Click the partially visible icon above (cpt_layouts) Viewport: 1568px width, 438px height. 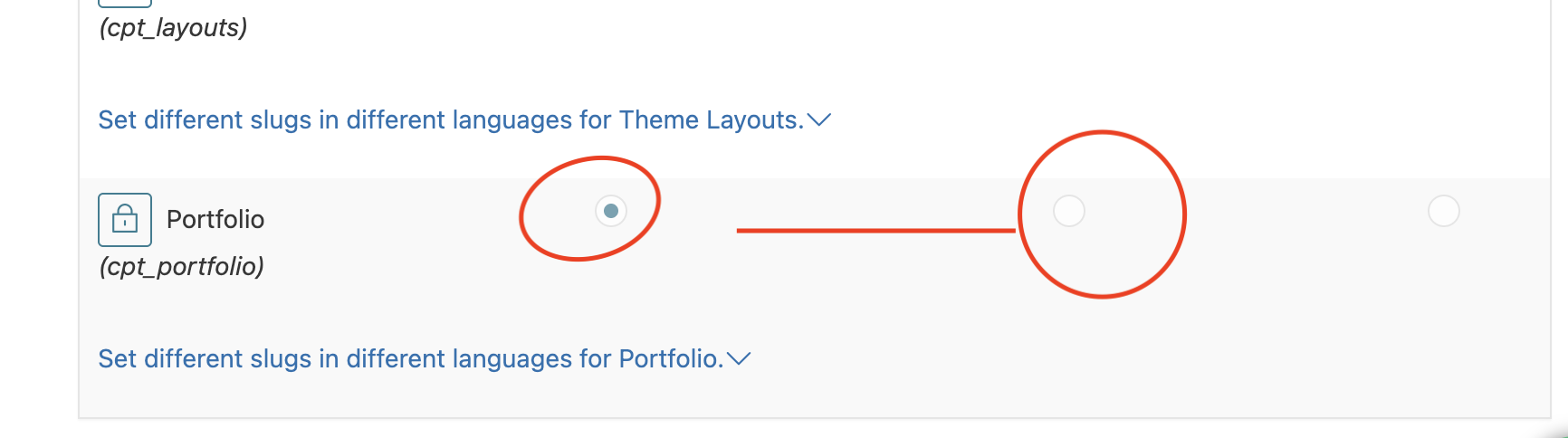tap(125, 3)
